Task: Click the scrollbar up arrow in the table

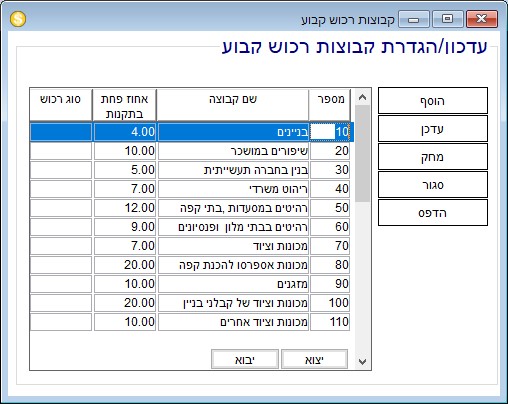Action: click(363, 98)
